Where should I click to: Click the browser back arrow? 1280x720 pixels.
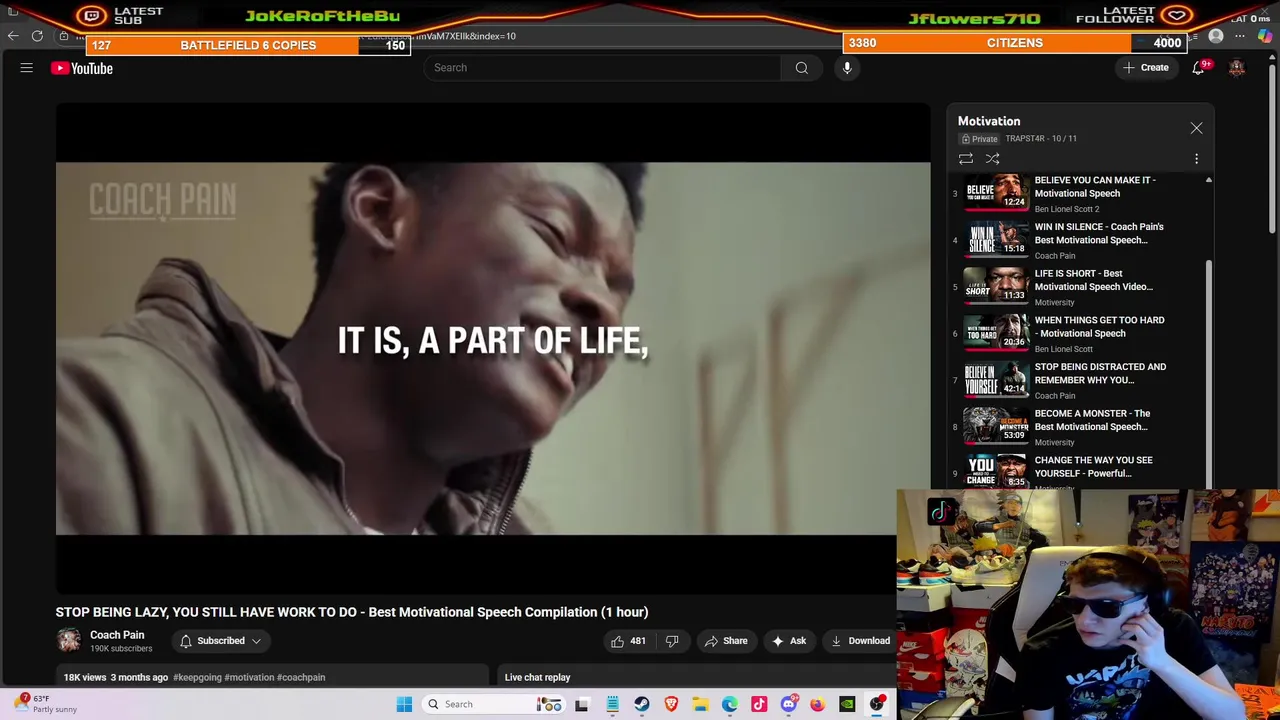13,36
